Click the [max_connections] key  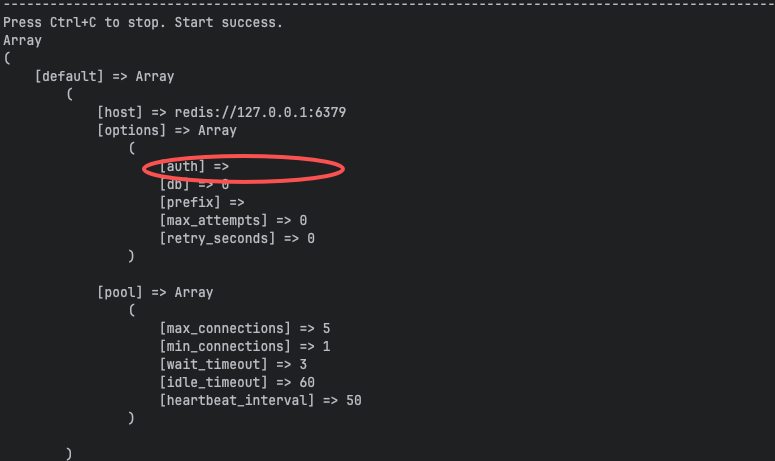point(225,328)
